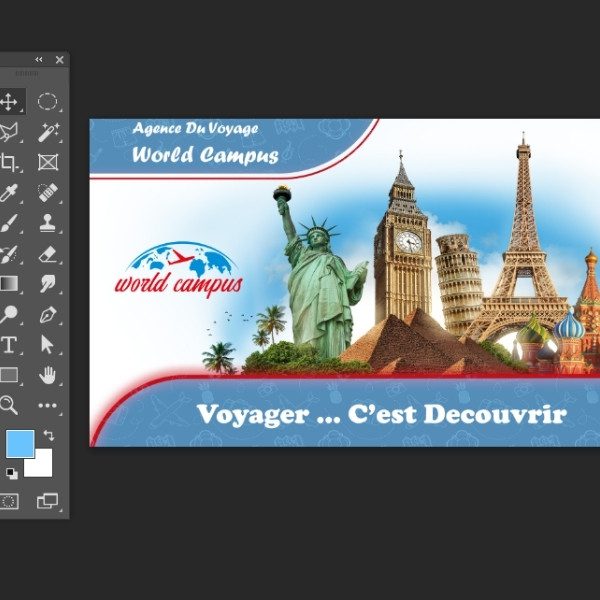600x600 pixels.
Task: Open the Edit Toolbar three-dots menu
Action: tap(47, 405)
